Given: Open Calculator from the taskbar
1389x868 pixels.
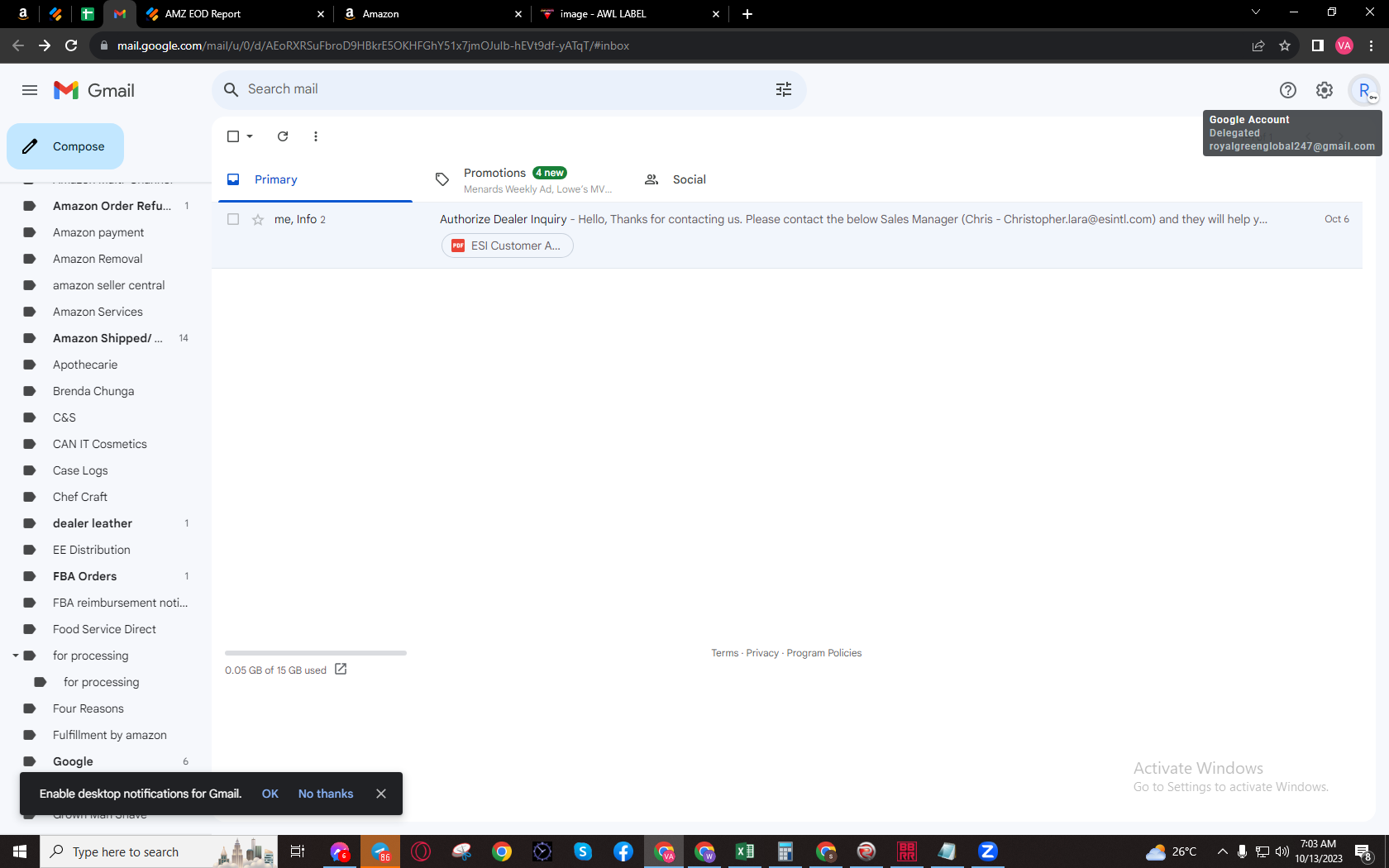Looking at the screenshot, I should click(785, 851).
